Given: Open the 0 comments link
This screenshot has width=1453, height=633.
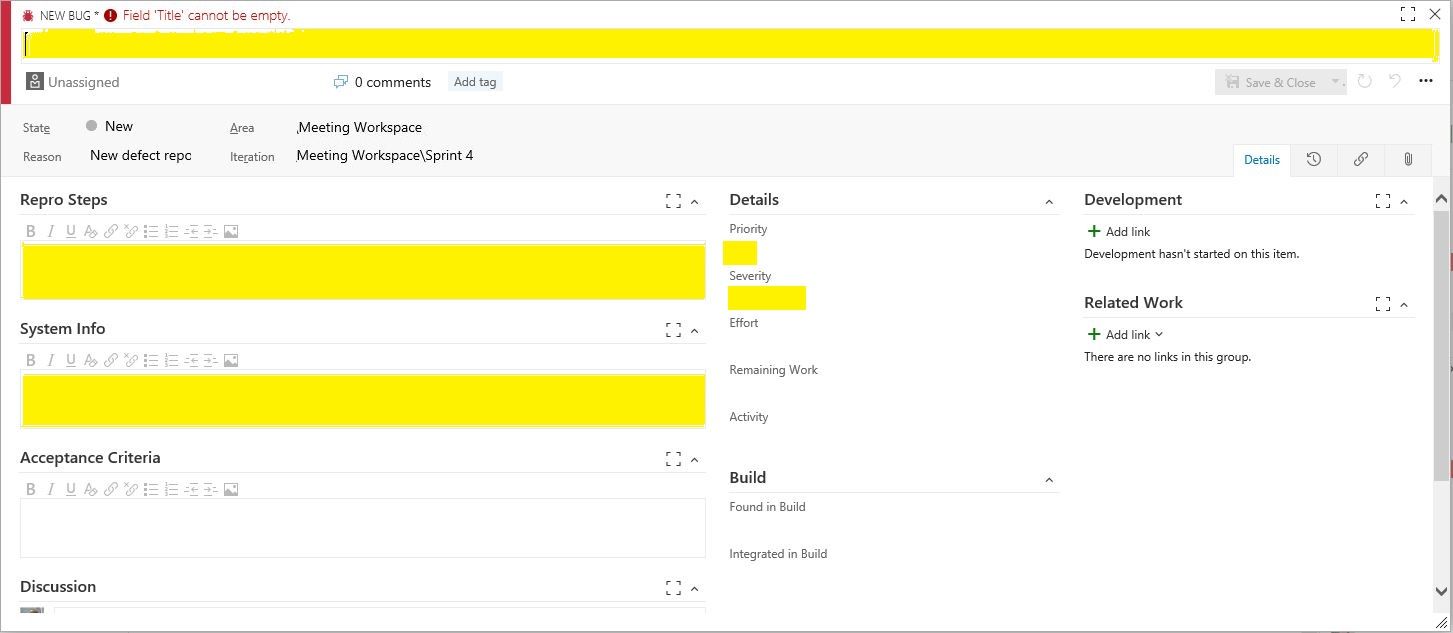Looking at the screenshot, I should [x=382, y=82].
